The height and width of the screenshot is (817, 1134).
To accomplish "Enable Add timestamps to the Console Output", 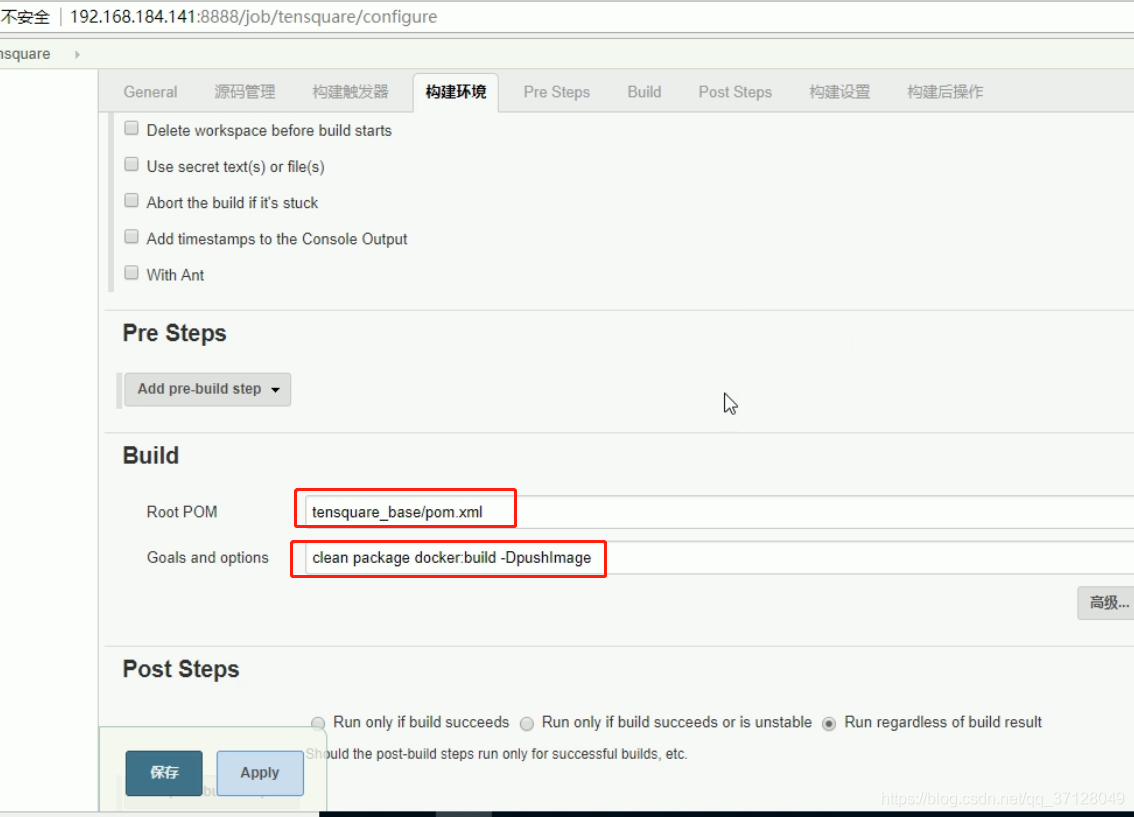I will (x=131, y=237).
